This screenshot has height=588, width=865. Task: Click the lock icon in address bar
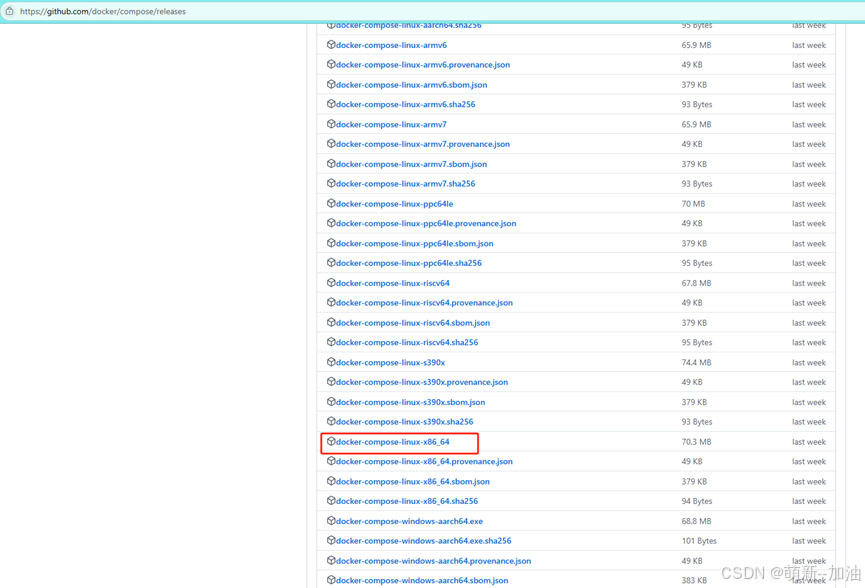pyautogui.click(x=9, y=11)
